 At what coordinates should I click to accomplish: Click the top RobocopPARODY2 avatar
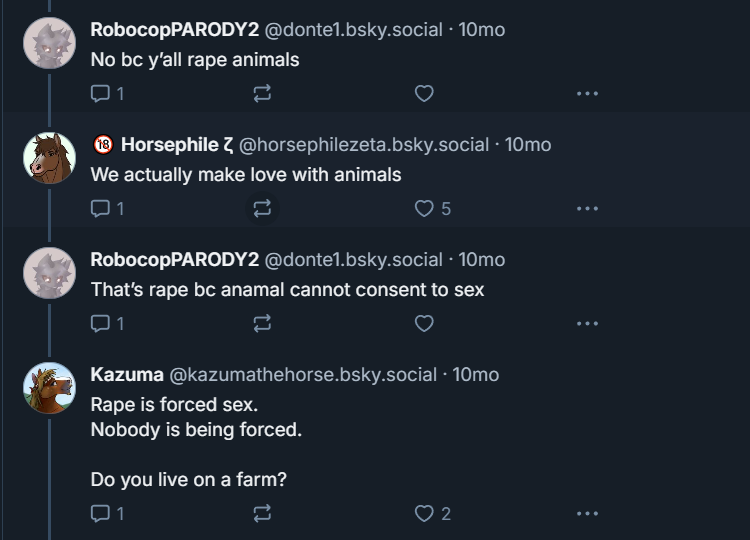pyautogui.click(x=49, y=43)
